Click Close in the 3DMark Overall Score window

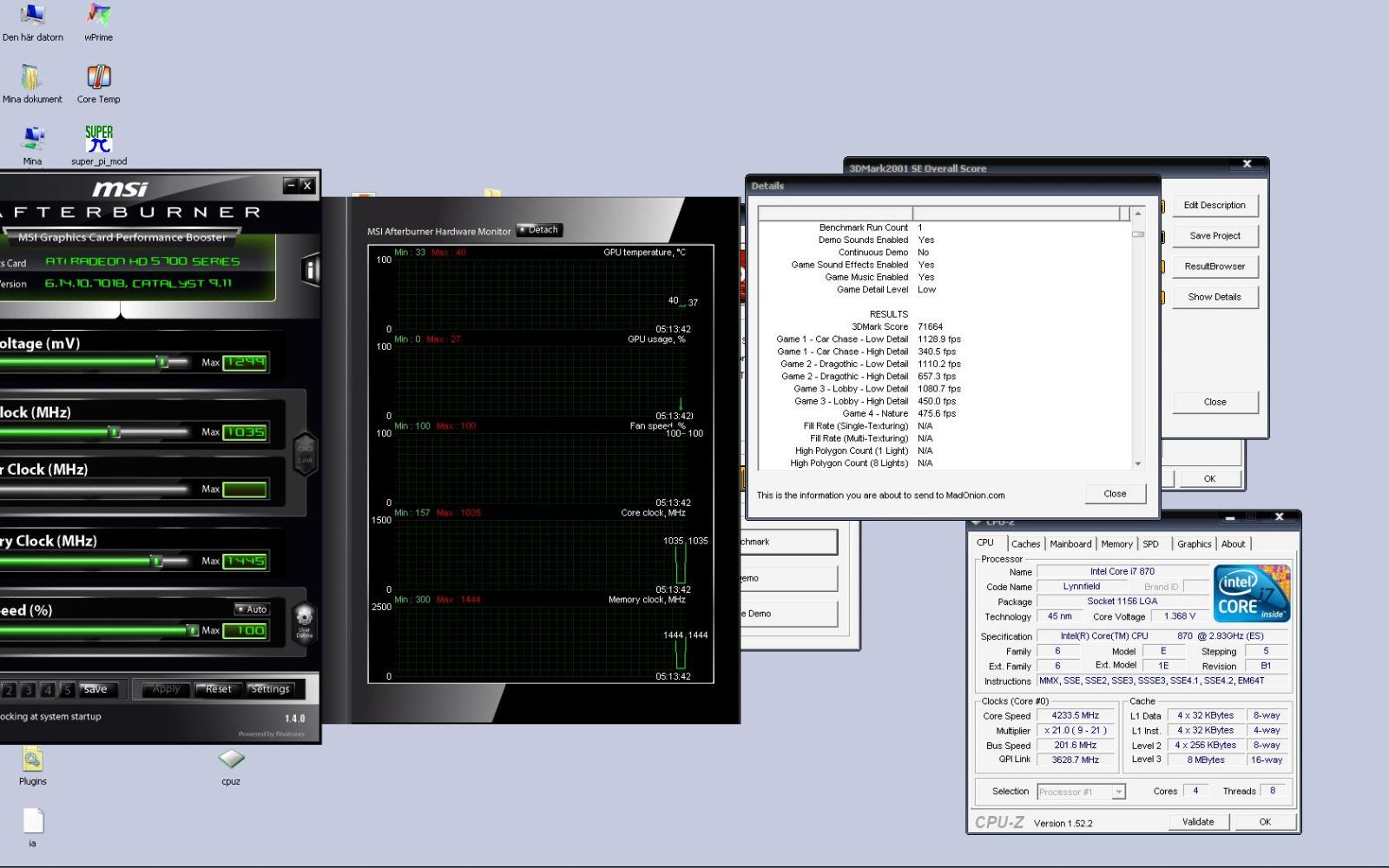[x=1215, y=402]
